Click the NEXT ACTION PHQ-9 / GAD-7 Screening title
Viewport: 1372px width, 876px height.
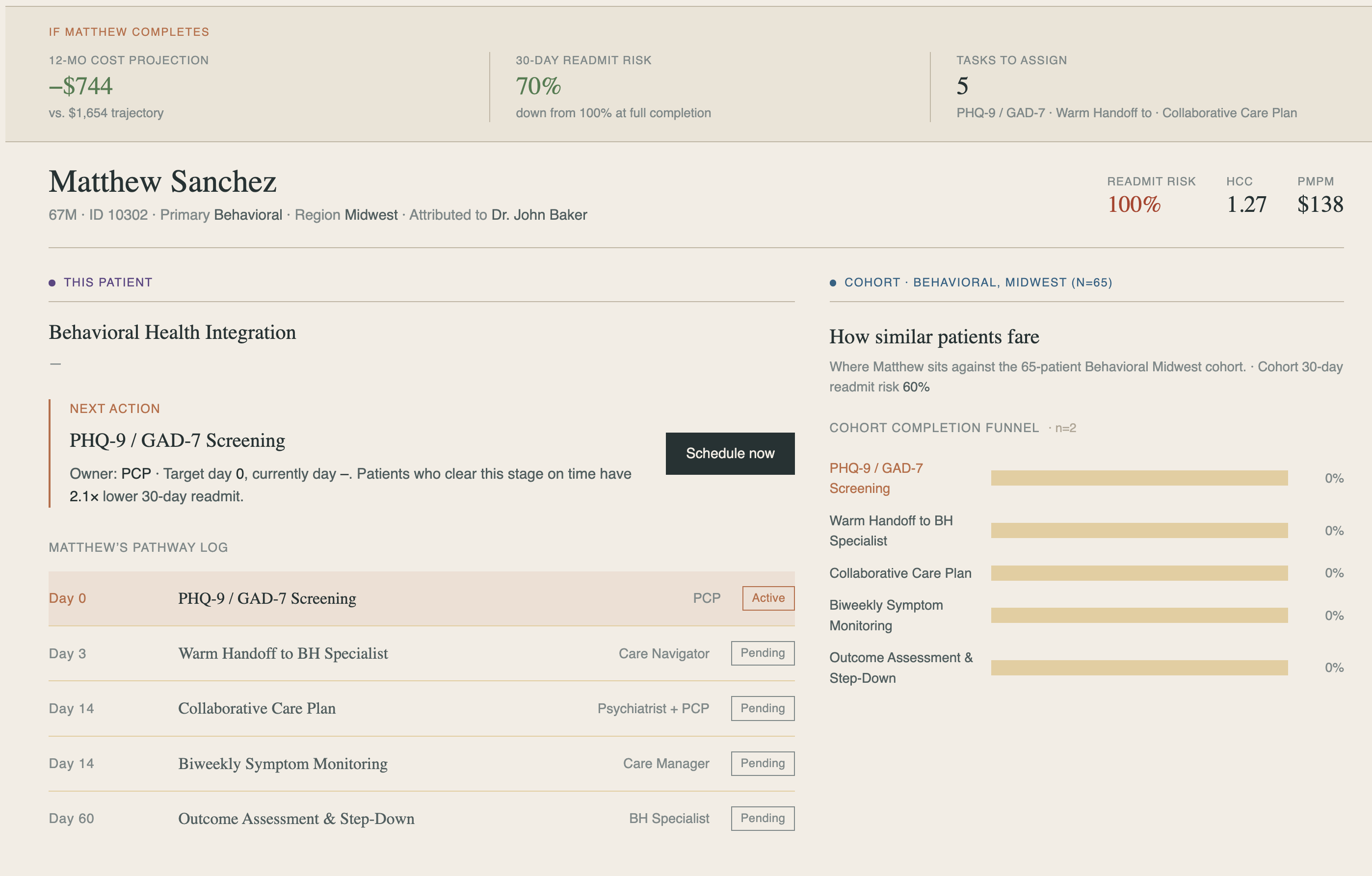coord(177,440)
